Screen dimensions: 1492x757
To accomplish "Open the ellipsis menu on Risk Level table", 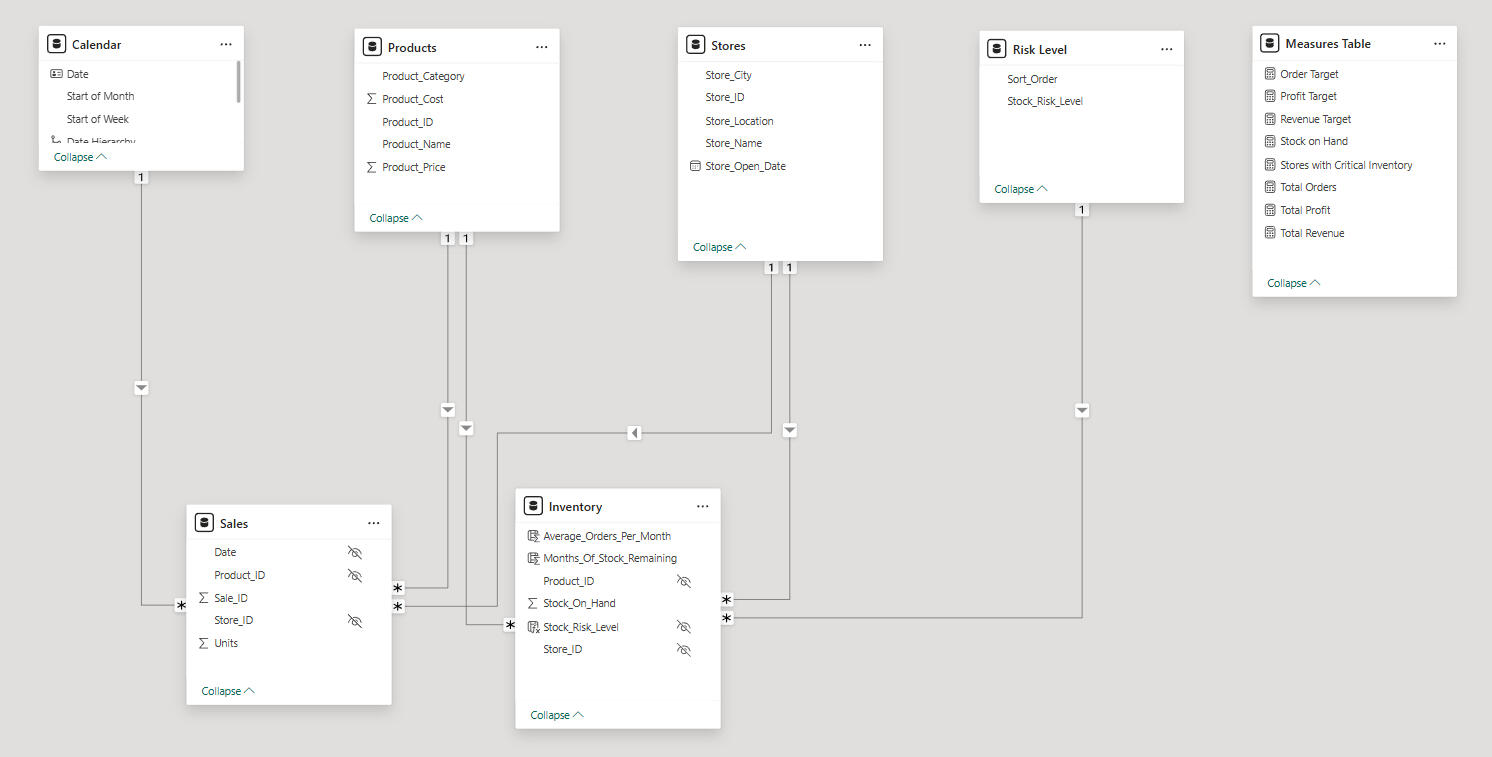I will (x=1166, y=49).
